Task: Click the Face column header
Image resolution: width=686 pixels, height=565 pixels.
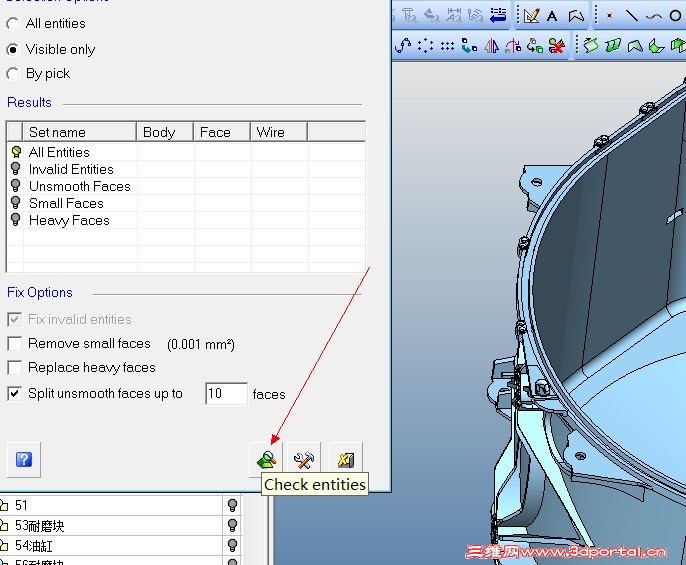Action: tap(222, 132)
